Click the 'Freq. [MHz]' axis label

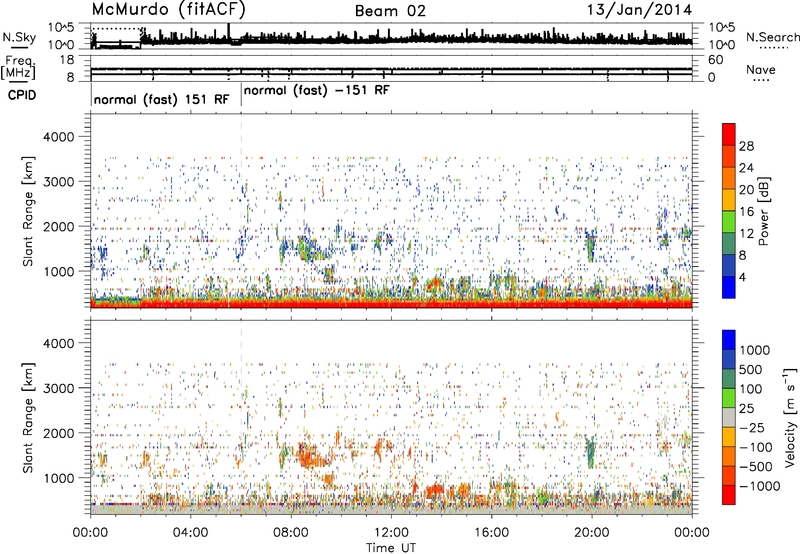click(18, 68)
